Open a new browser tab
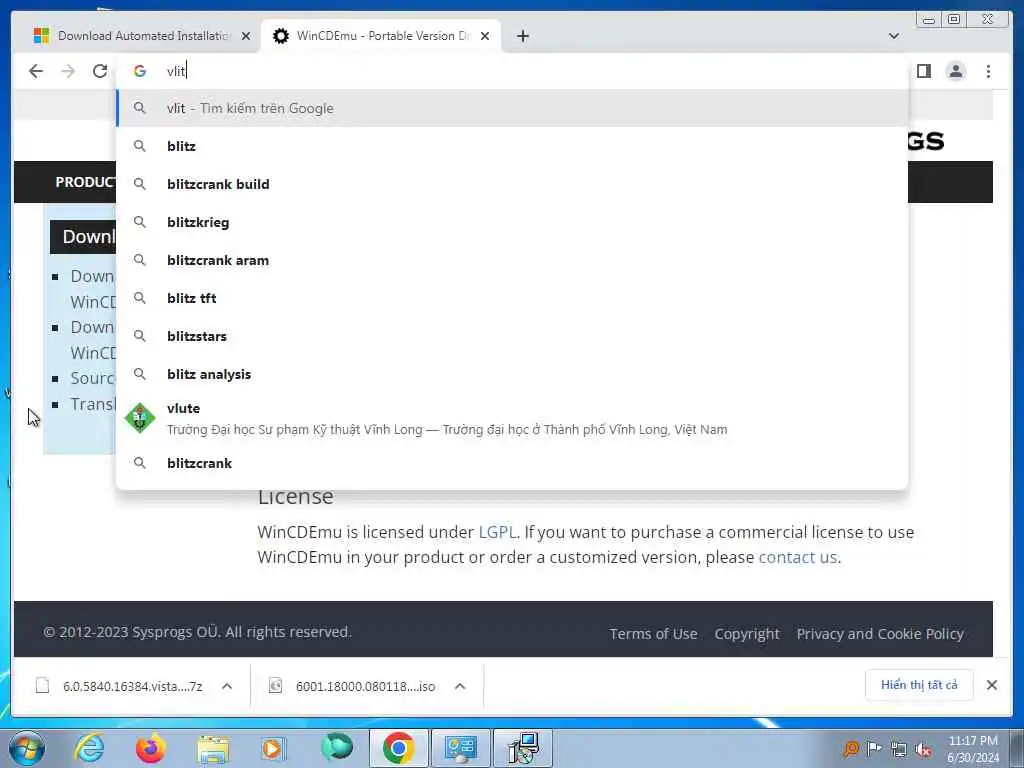 [x=522, y=36]
